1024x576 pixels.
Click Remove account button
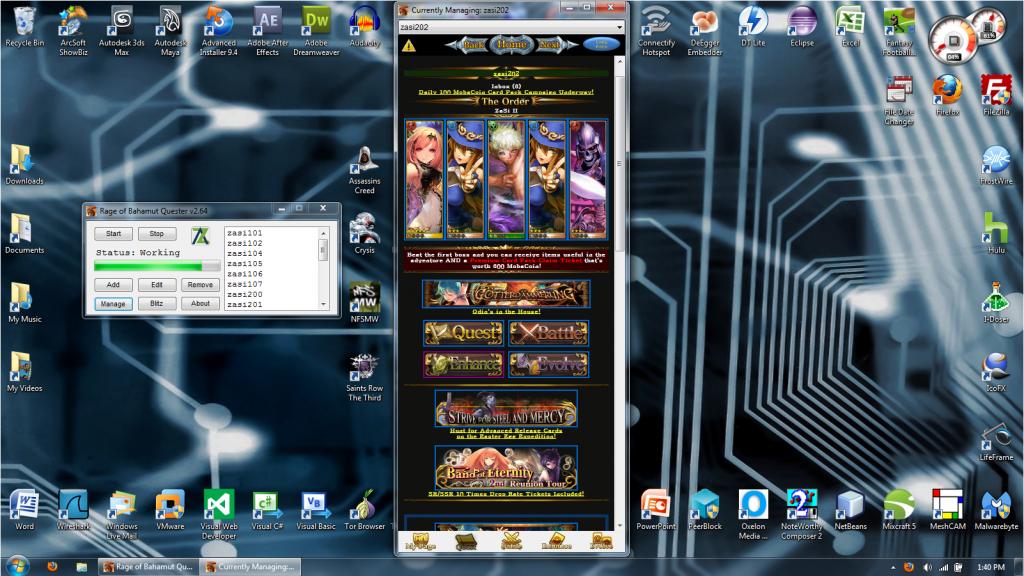click(x=200, y=285)
